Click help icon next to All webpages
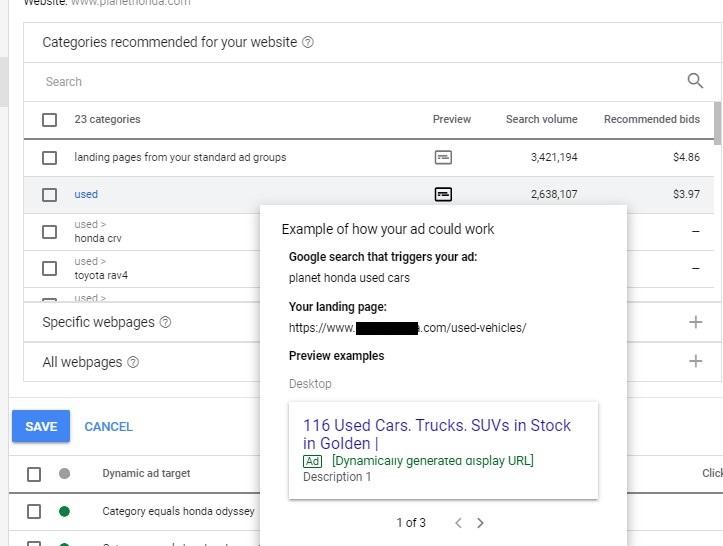723x546 pixels. tap(133, 362)
